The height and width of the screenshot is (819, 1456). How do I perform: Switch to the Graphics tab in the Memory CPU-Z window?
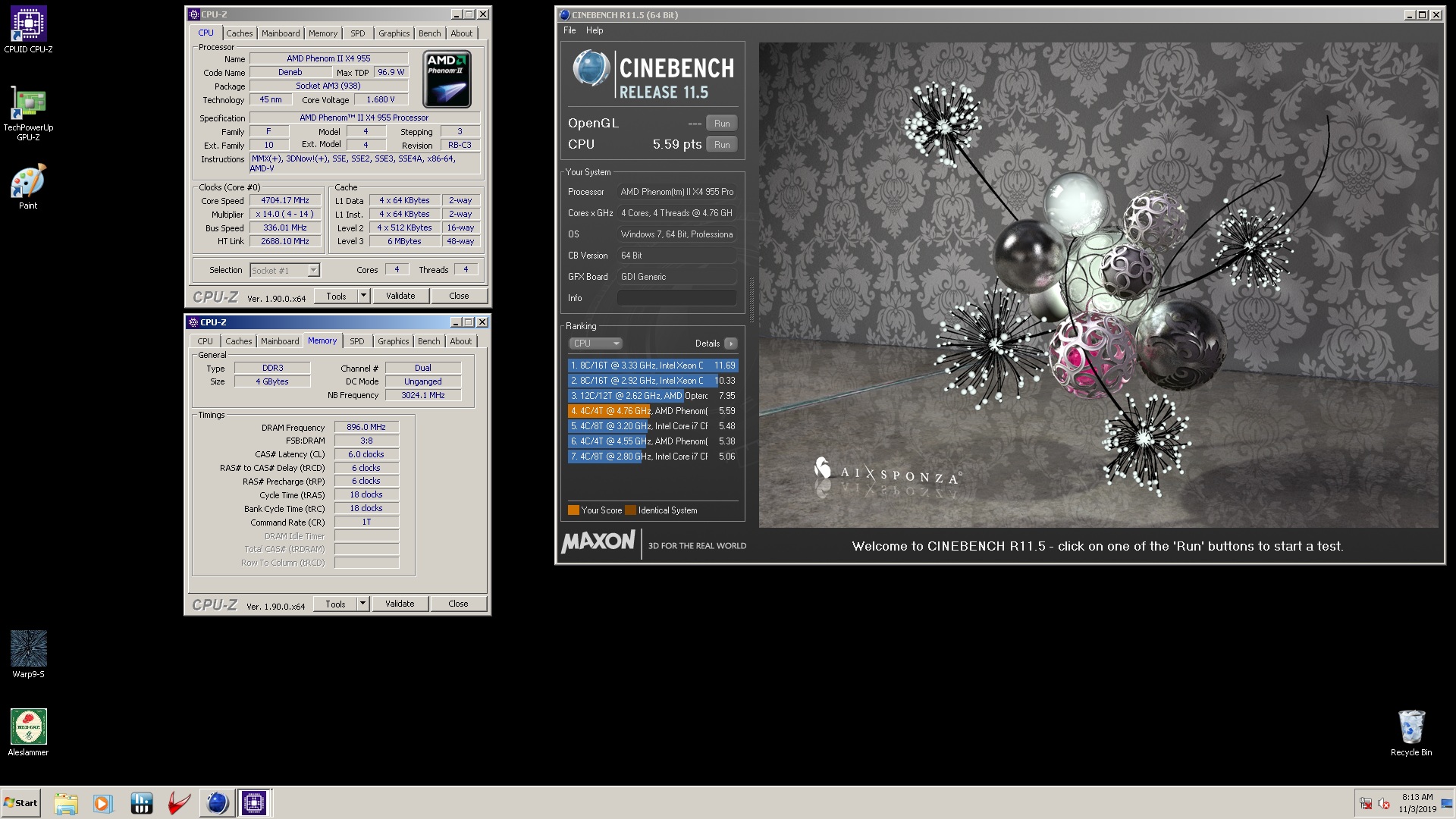[393, 341]
